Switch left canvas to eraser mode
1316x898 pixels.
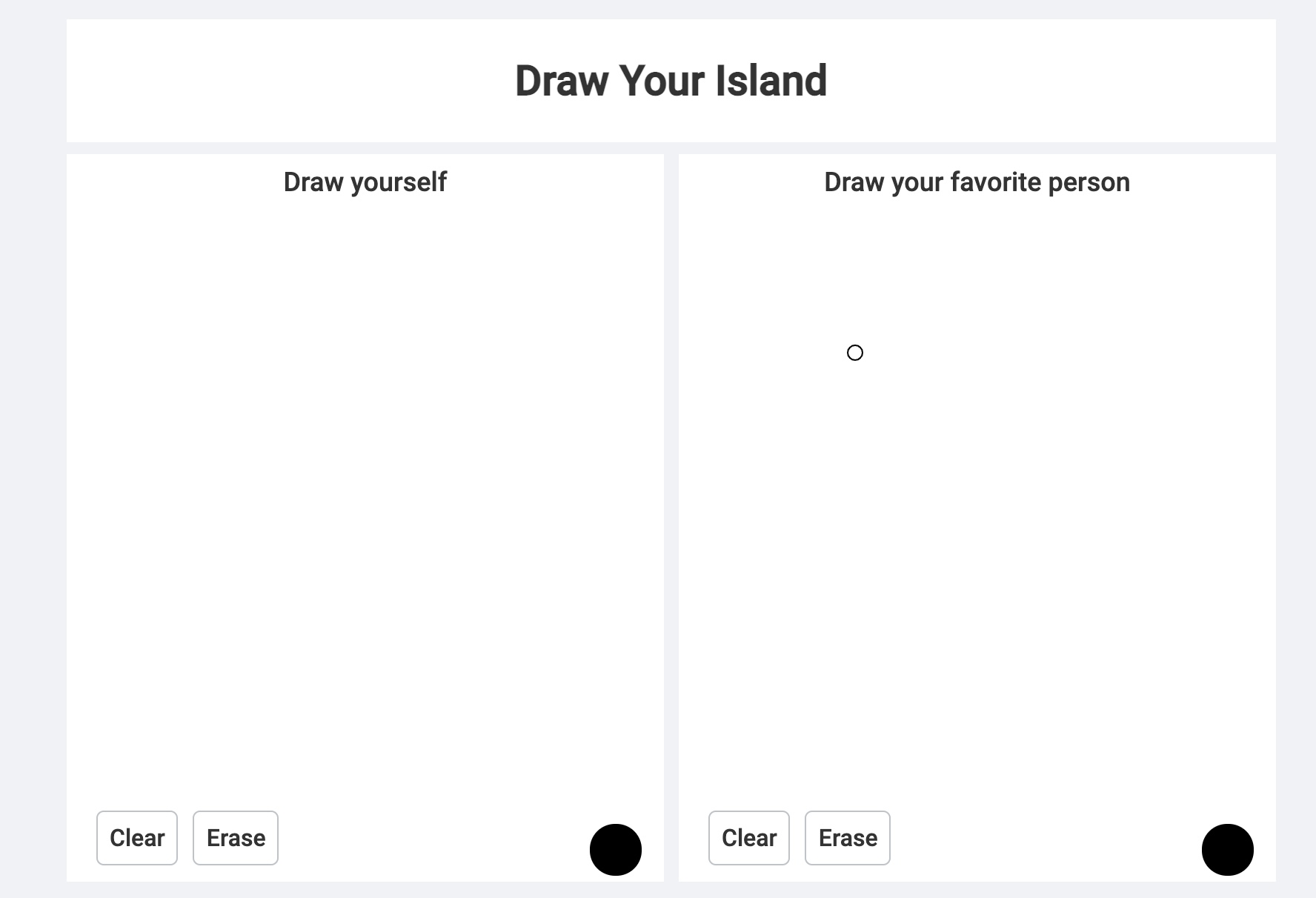click(x=236, y=838)
